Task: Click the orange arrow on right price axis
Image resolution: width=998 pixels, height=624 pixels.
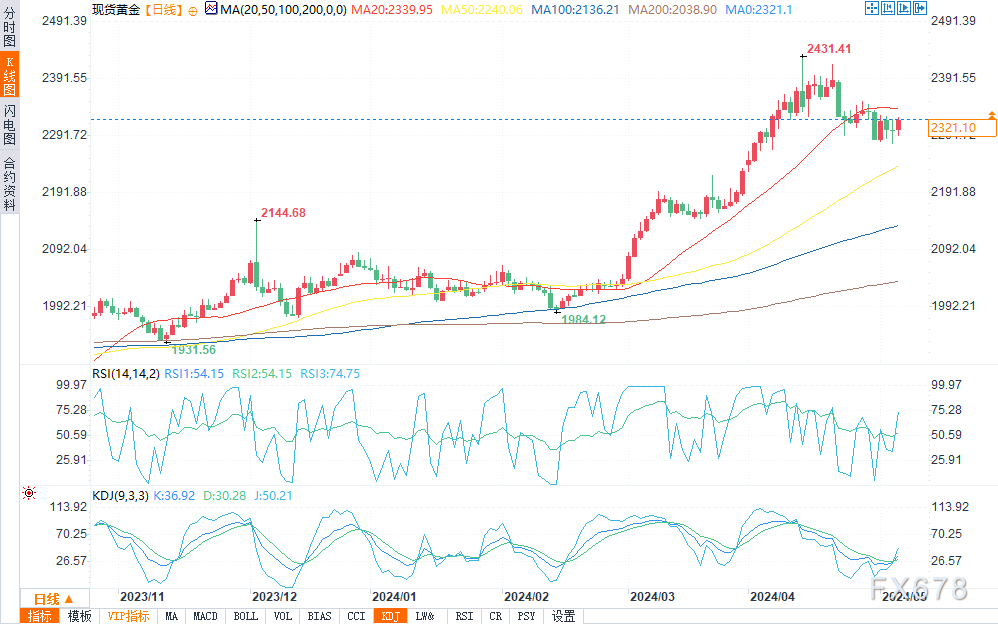Action: click(991, 113)
